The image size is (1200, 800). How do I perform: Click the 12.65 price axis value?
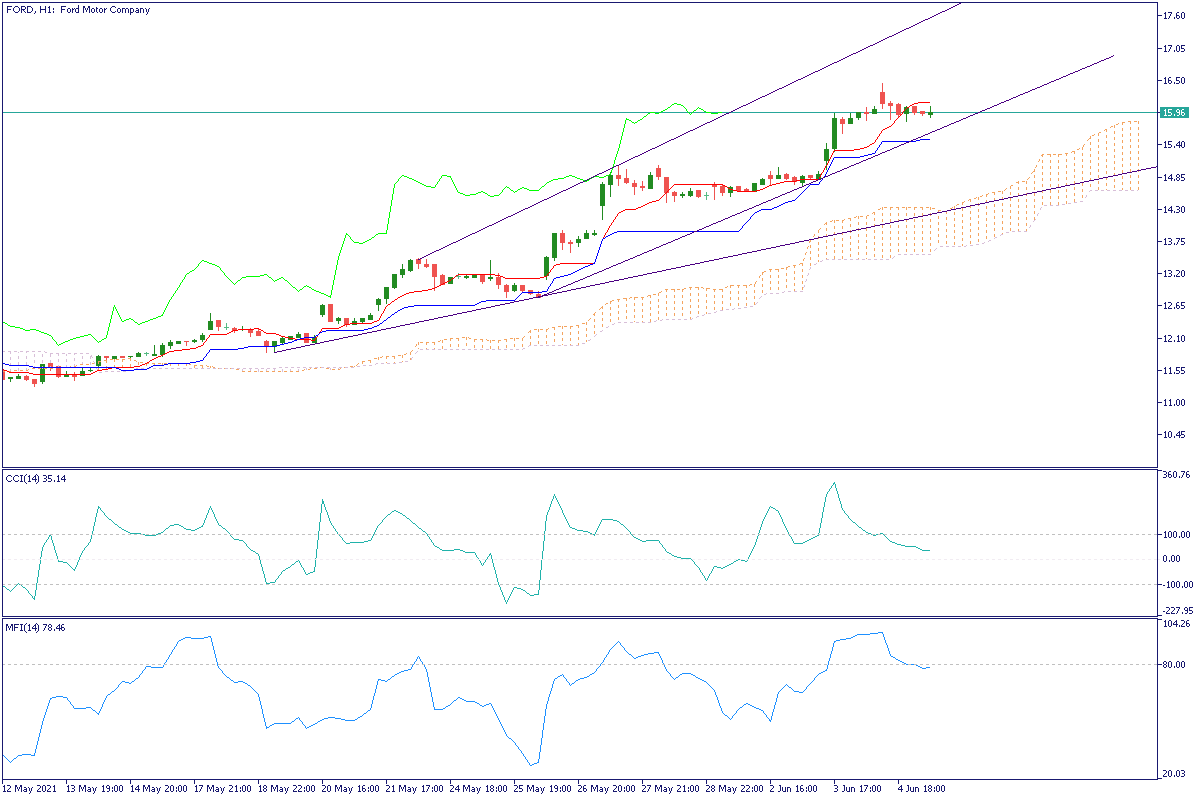[x=1173, y=306]
